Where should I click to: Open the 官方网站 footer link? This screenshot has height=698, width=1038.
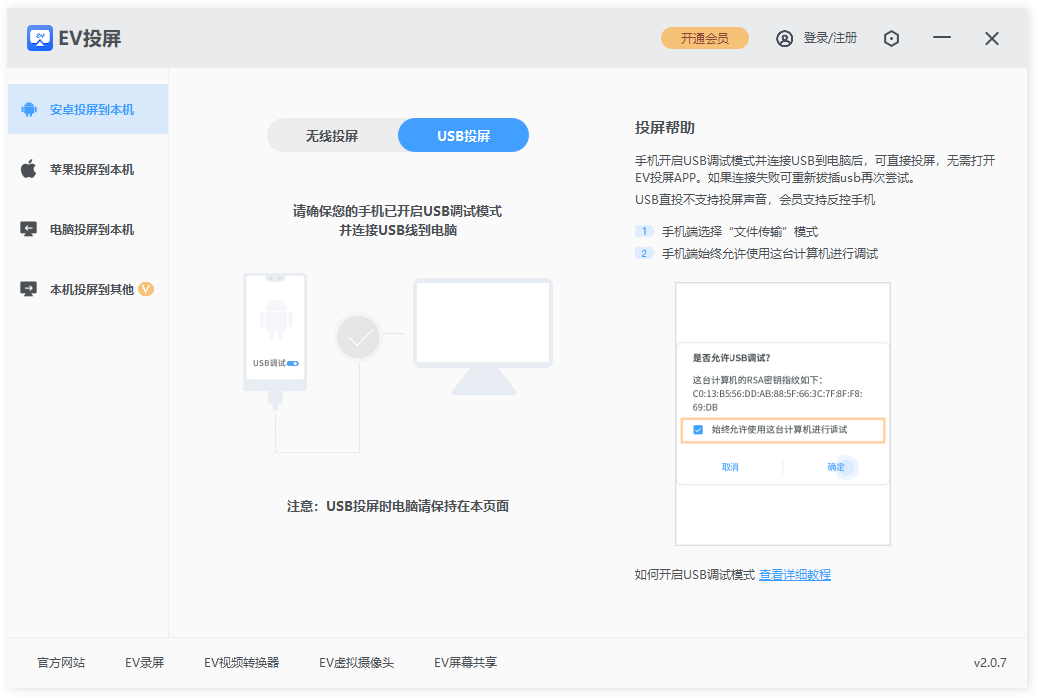(x=61, y=662)
